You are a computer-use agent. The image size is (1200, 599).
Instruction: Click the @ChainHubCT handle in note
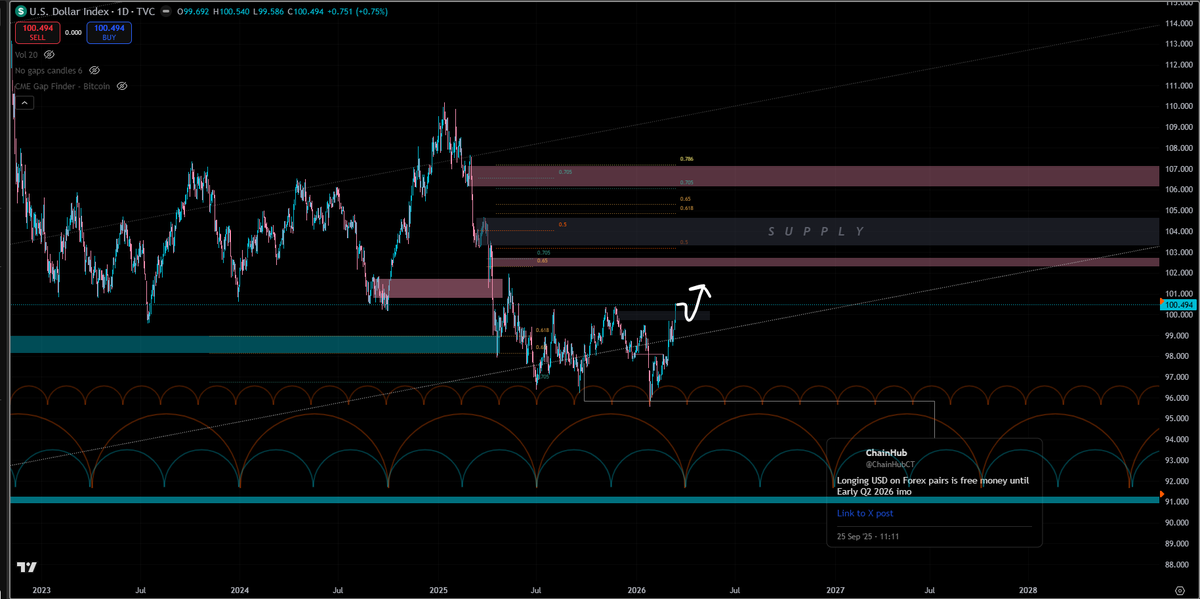(x=890, y=464)
